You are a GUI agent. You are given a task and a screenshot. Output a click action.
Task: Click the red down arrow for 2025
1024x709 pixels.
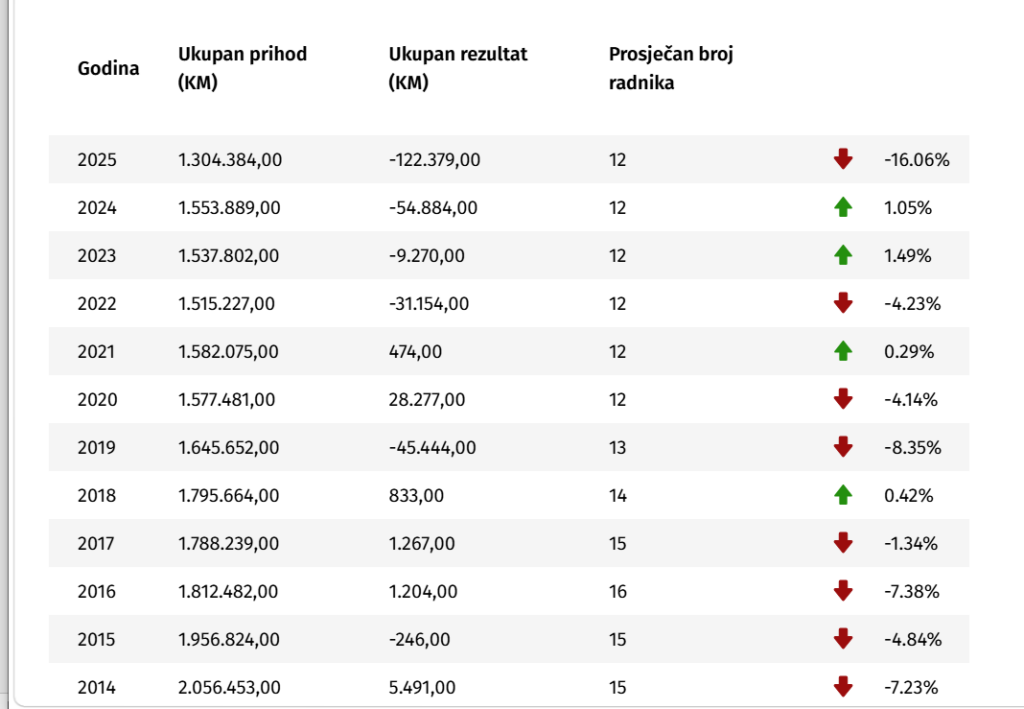pyautogui.click(x=843, y=159)
